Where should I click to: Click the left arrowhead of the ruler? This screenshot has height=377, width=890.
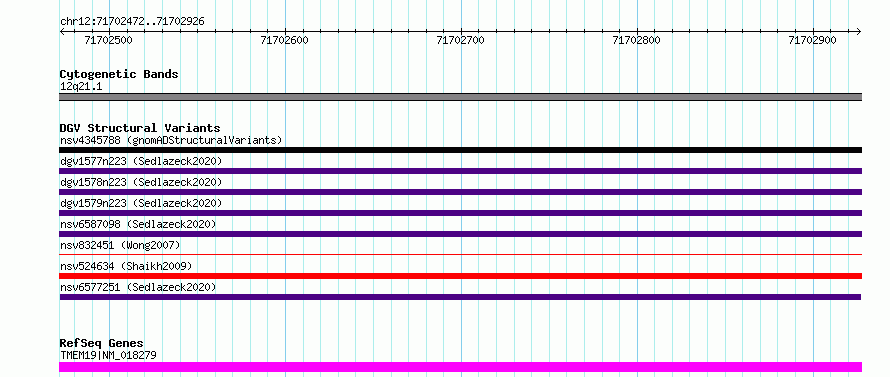click(x=62, y=32)
